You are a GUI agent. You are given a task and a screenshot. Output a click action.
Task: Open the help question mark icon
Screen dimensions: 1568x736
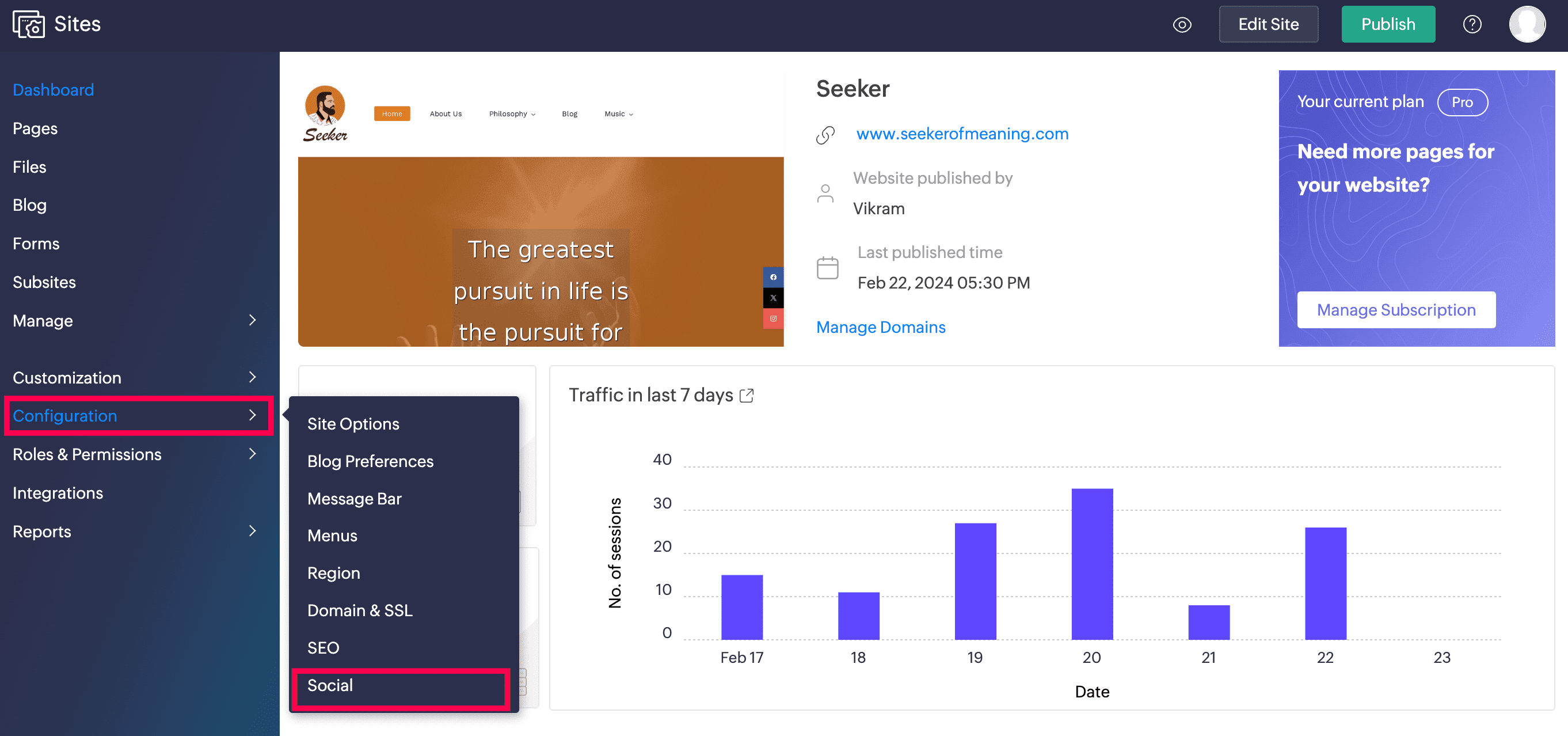tap(1472, 24)
